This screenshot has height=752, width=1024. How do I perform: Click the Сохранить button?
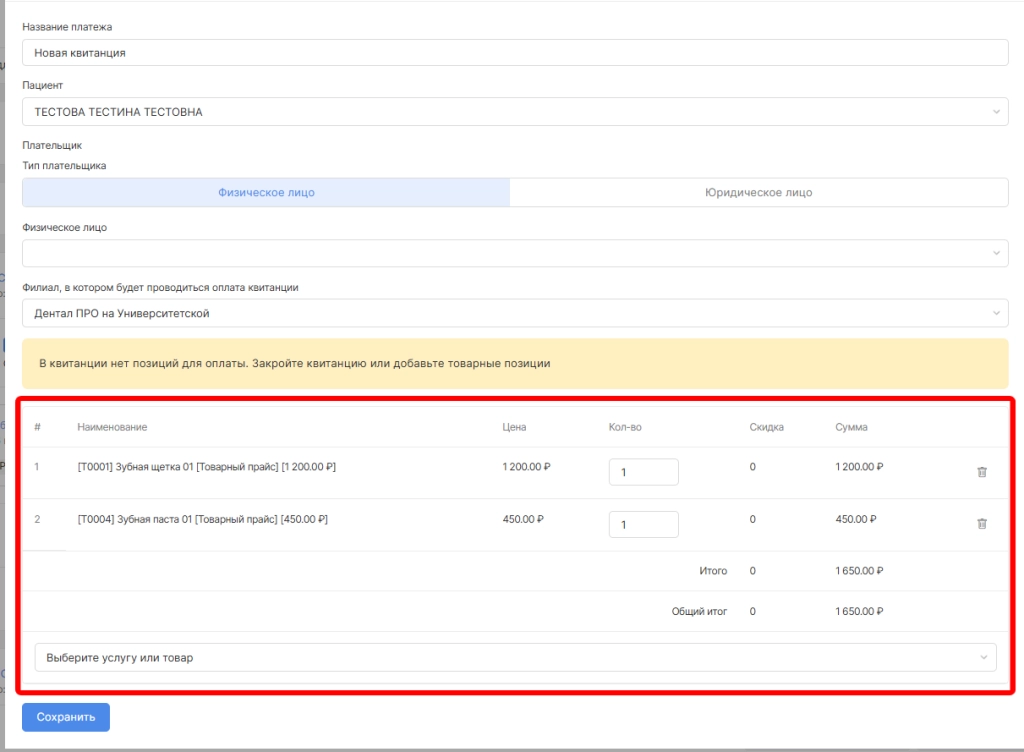[x=66, y=717]
